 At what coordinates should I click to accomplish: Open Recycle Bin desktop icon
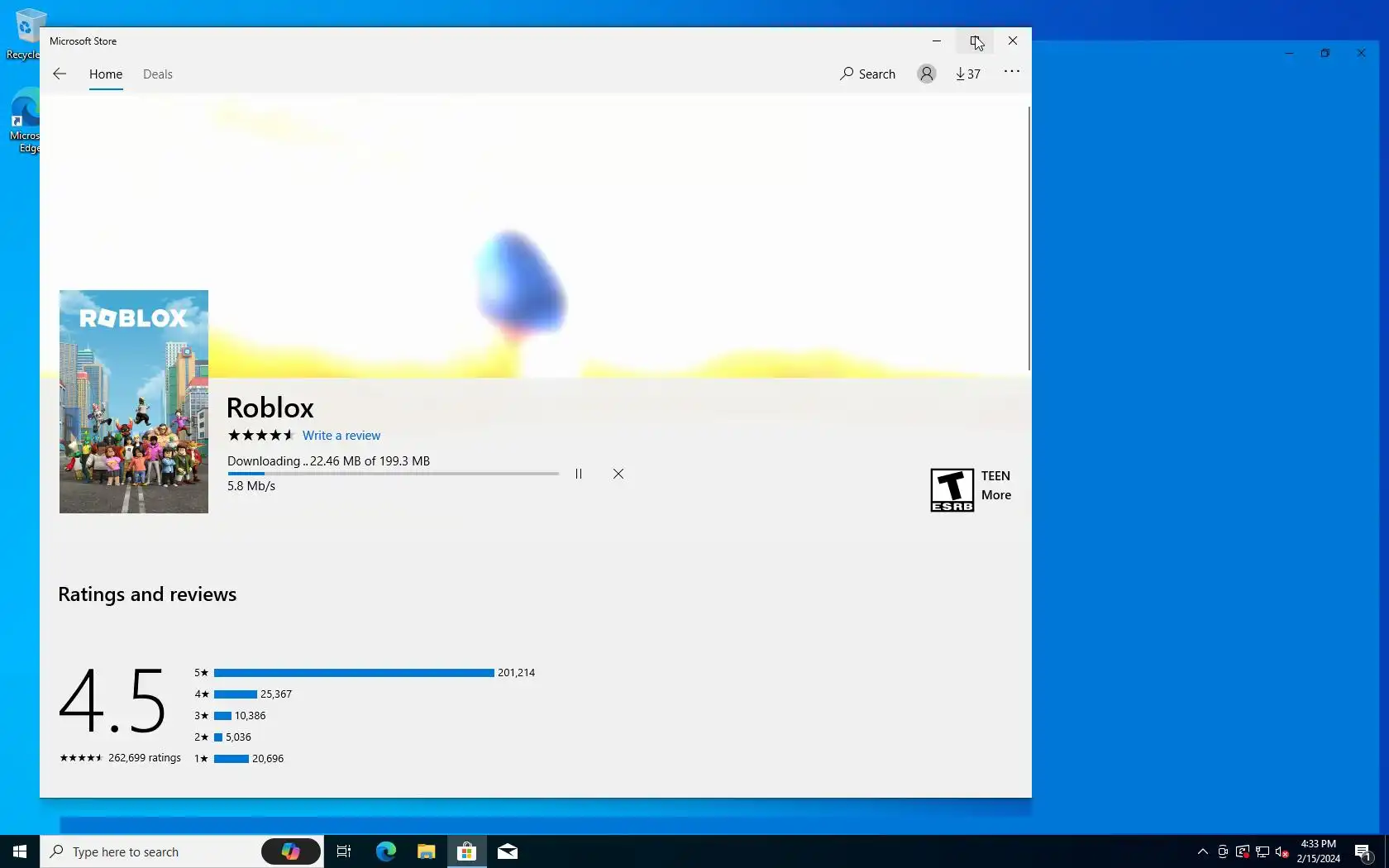25,34
